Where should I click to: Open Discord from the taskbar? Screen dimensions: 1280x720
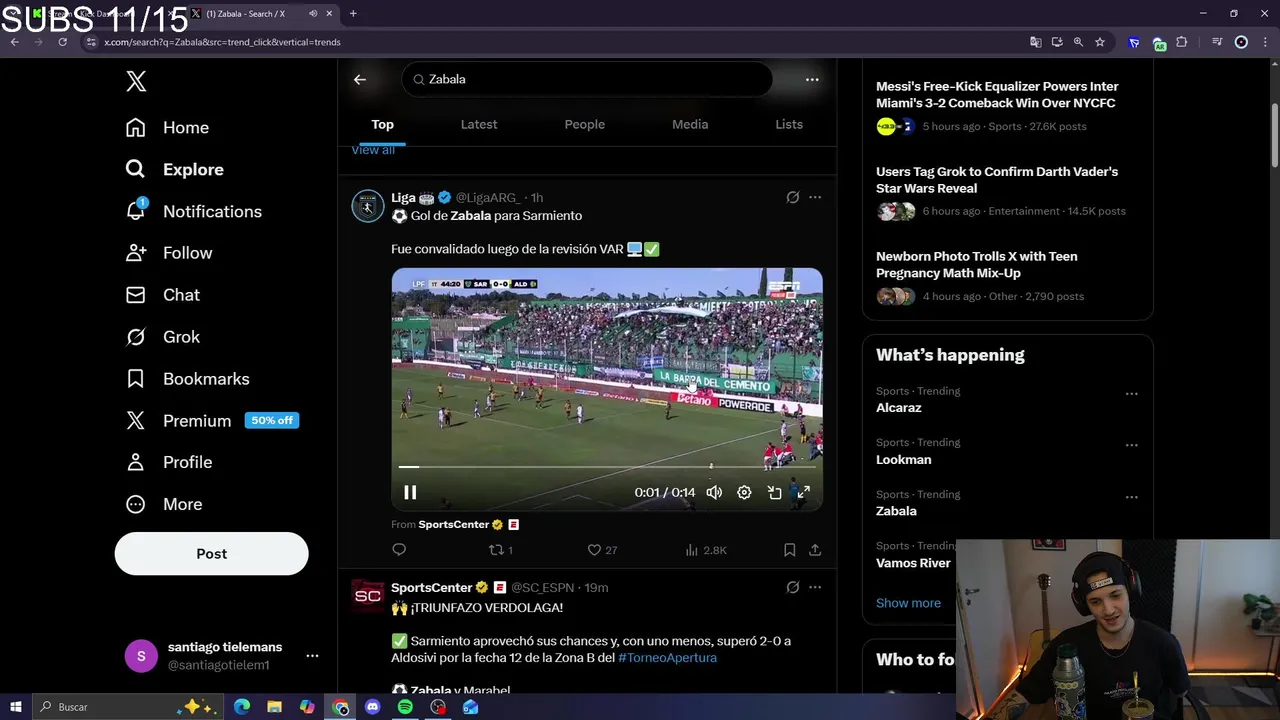[x=372, y=707]
